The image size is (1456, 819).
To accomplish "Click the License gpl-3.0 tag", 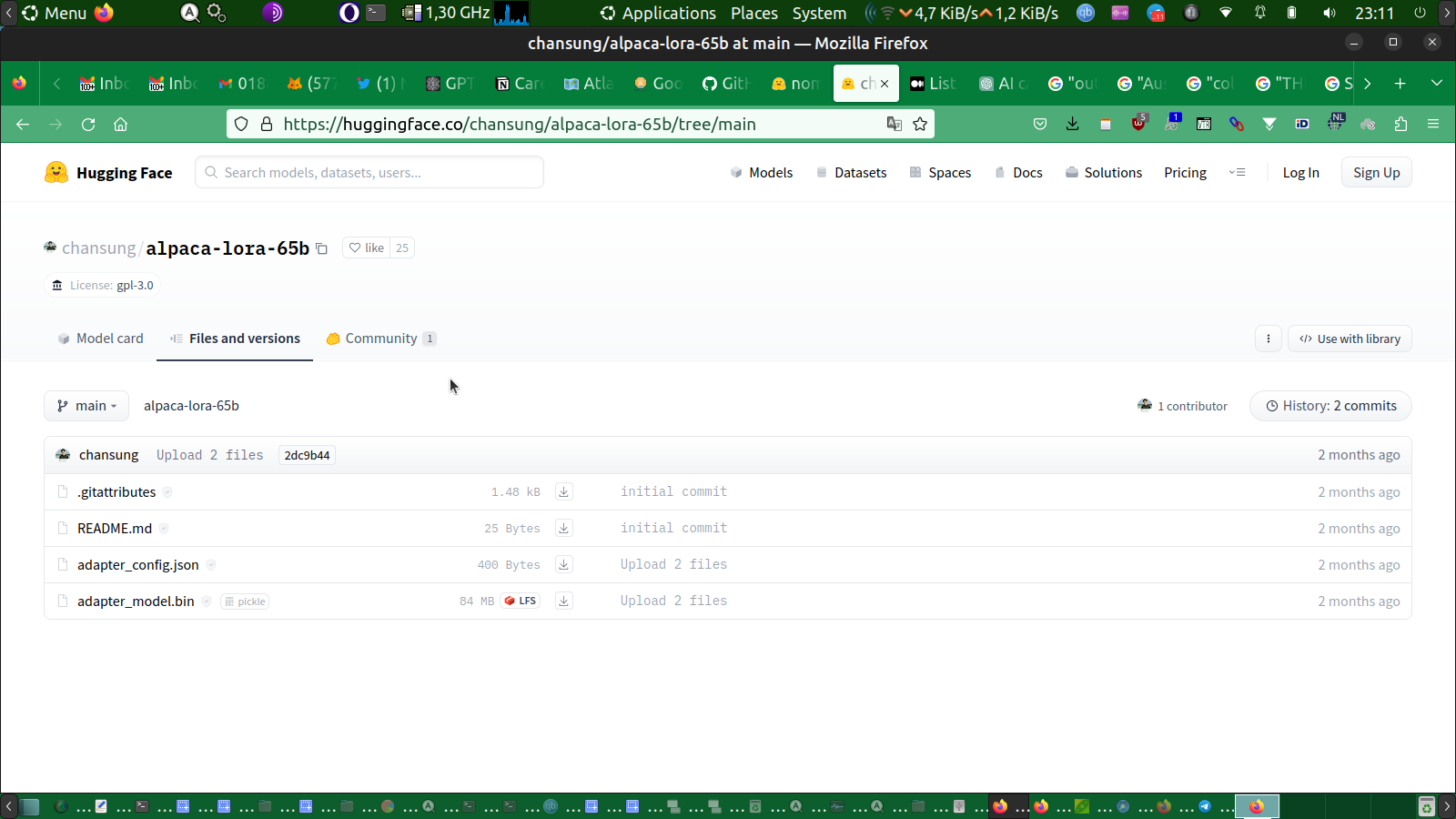I will [x=103, y=286].
